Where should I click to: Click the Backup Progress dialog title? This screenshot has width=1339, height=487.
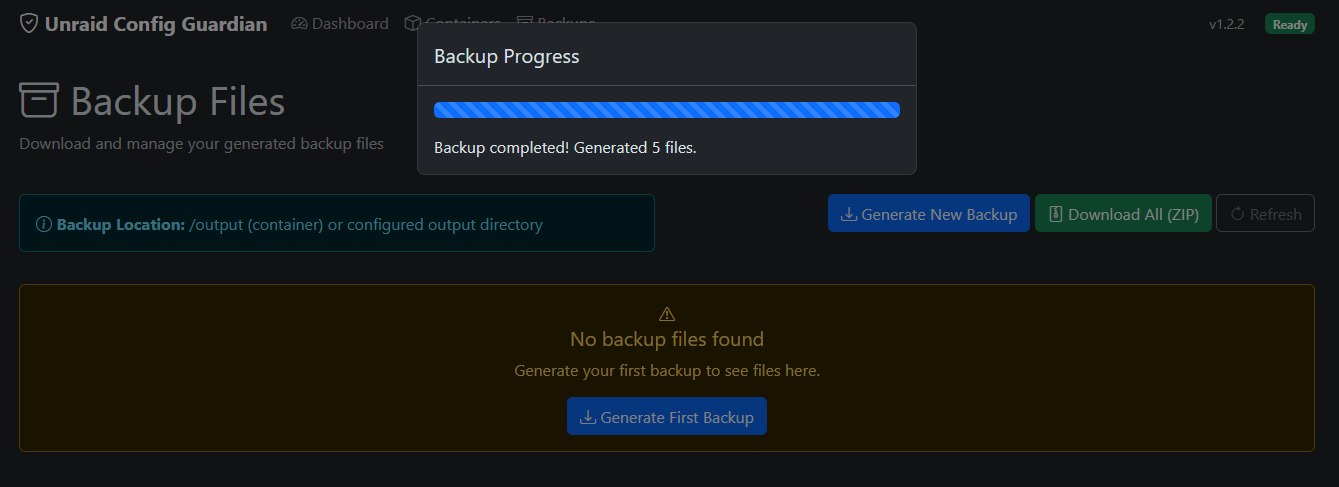pyautogui.click(x=507, y=56)
